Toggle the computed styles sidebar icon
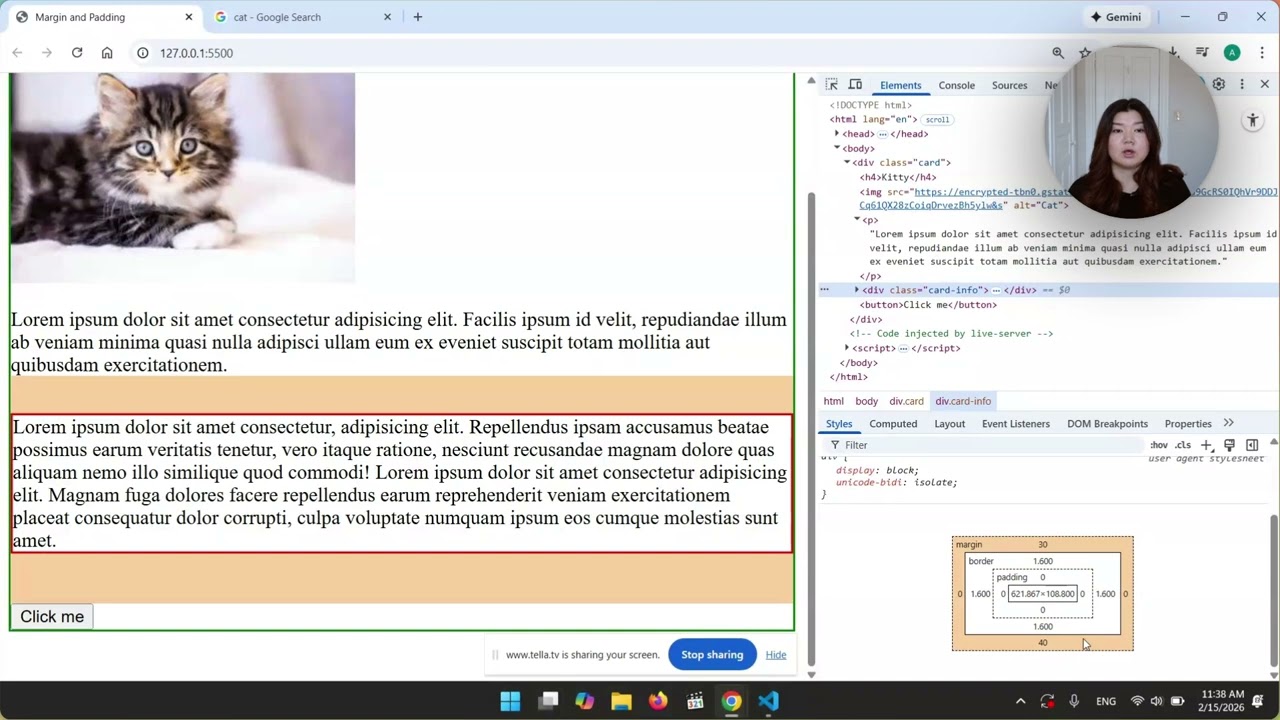The image size is (1280, 720). 1252,445
